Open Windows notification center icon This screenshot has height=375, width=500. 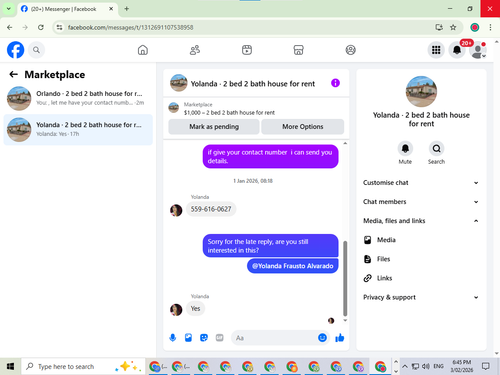coord(486,366)
